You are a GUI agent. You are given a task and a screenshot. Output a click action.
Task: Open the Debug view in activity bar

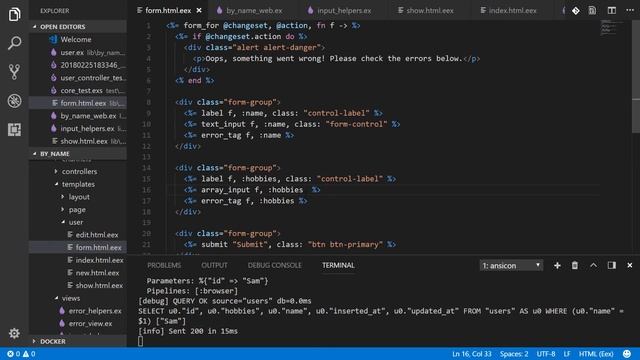tap(14, 101)
